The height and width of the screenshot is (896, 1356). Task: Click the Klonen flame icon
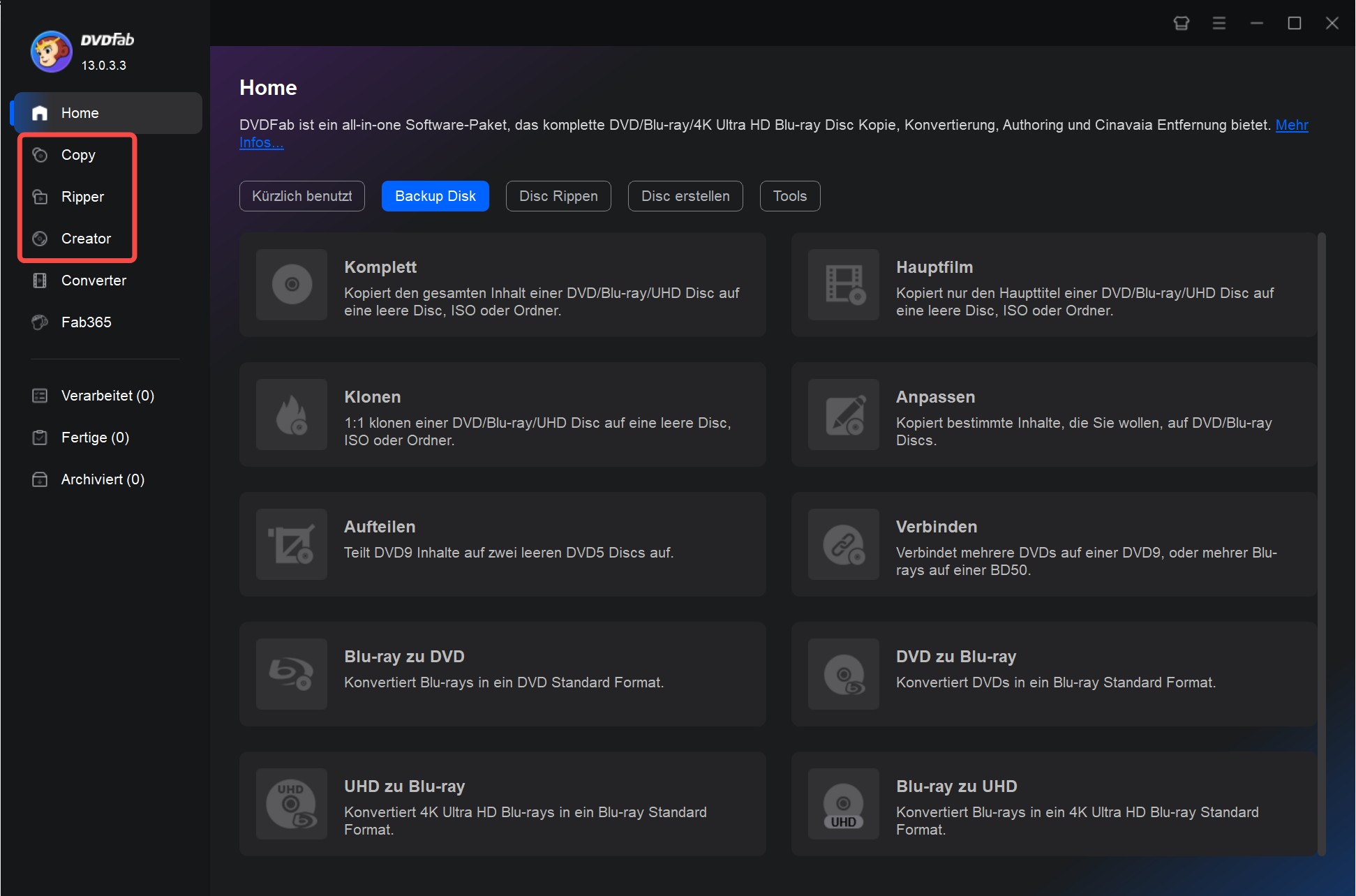pyautogui.click(x=292, y=415)
